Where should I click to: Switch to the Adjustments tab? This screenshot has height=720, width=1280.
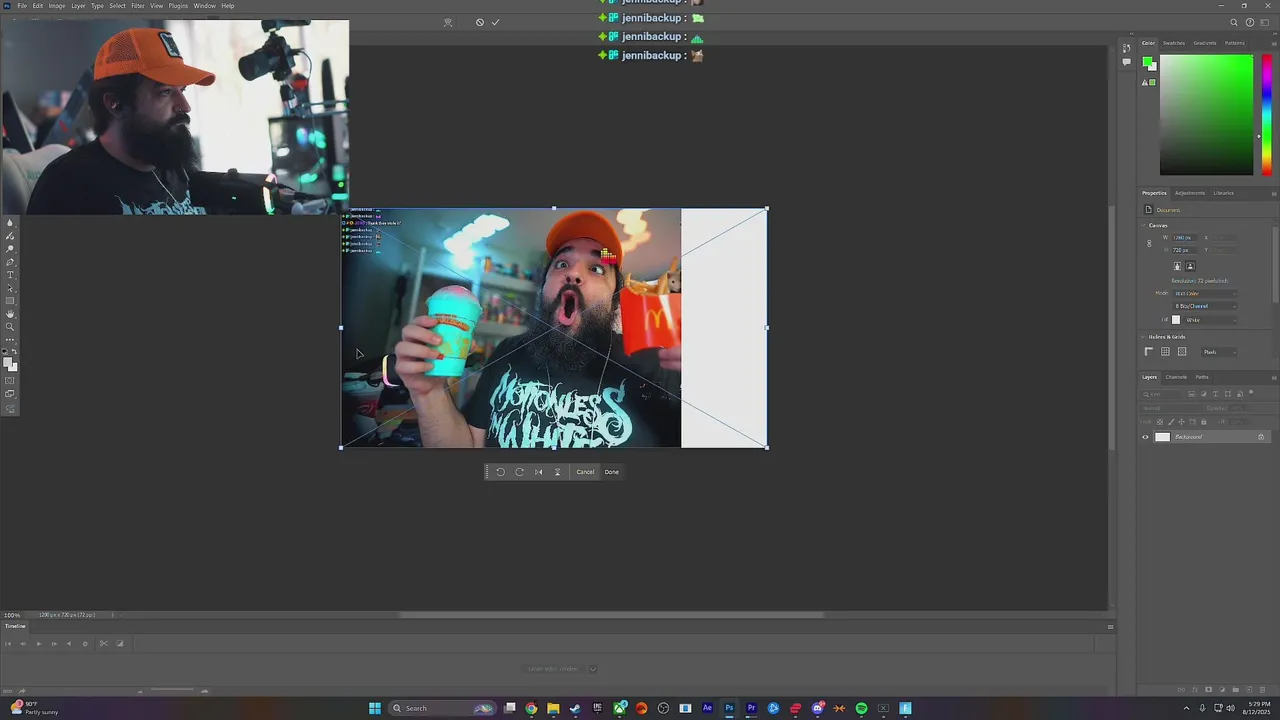pyautogui.click(x=1190, y=193)
